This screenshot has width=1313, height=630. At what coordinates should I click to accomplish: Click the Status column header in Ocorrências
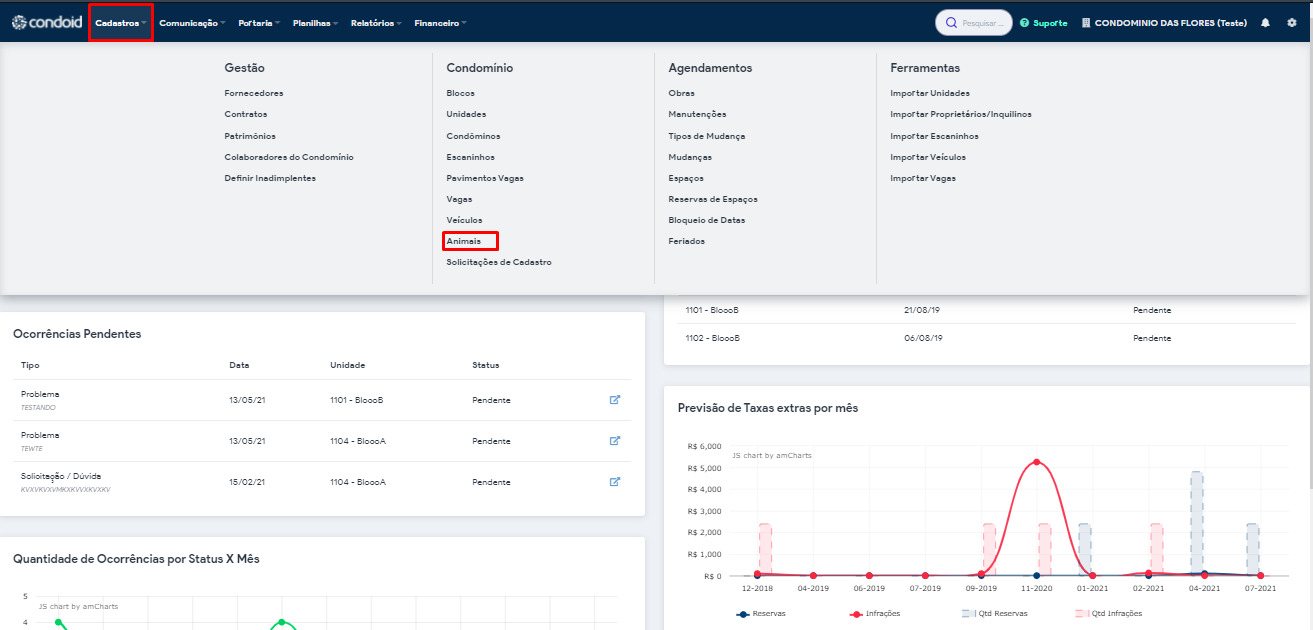(485, 365)
